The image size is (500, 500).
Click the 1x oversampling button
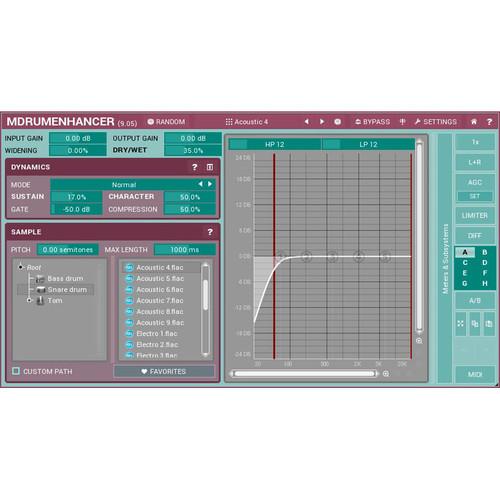click(x=475, y=142)
